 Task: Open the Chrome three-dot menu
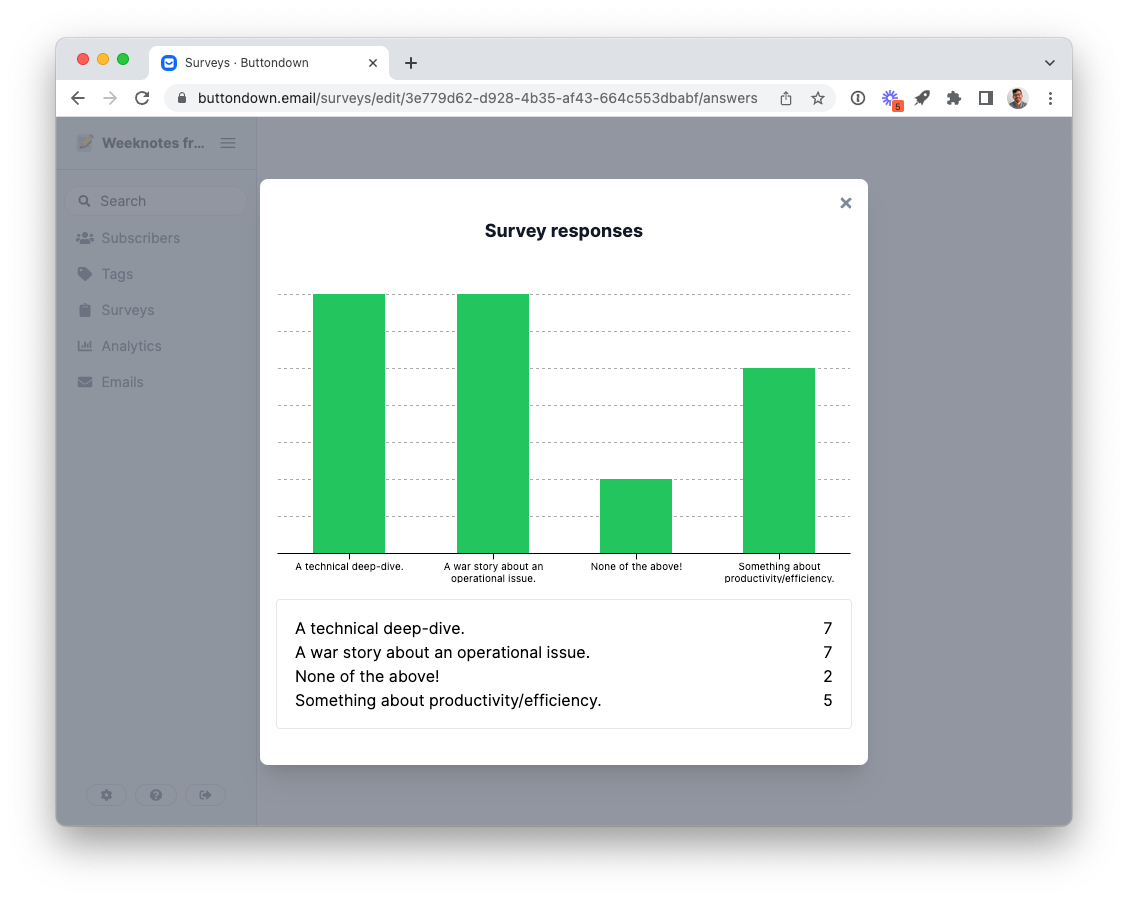point(1050,98)
